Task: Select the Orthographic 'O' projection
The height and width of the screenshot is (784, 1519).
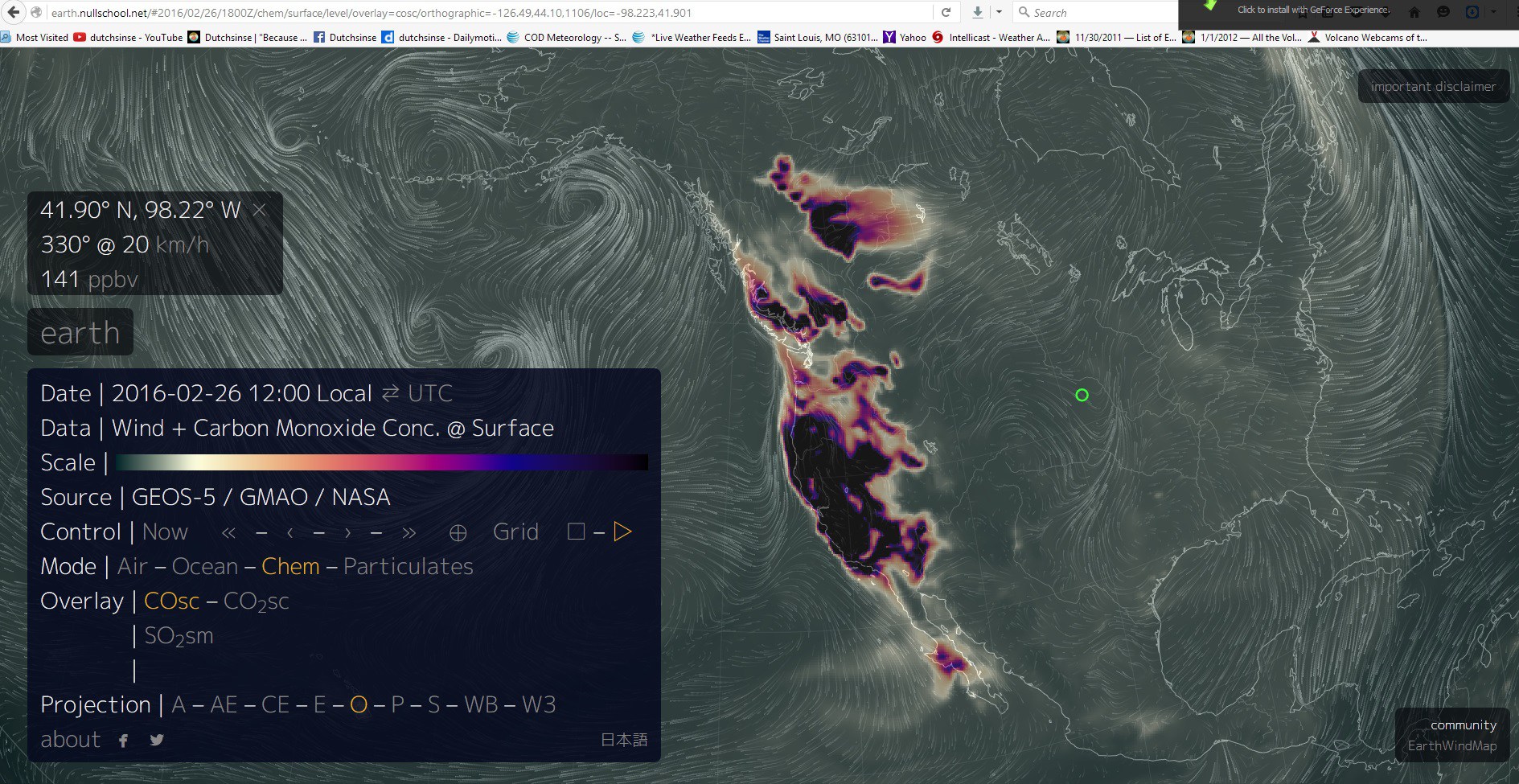Action: [359, 705]
